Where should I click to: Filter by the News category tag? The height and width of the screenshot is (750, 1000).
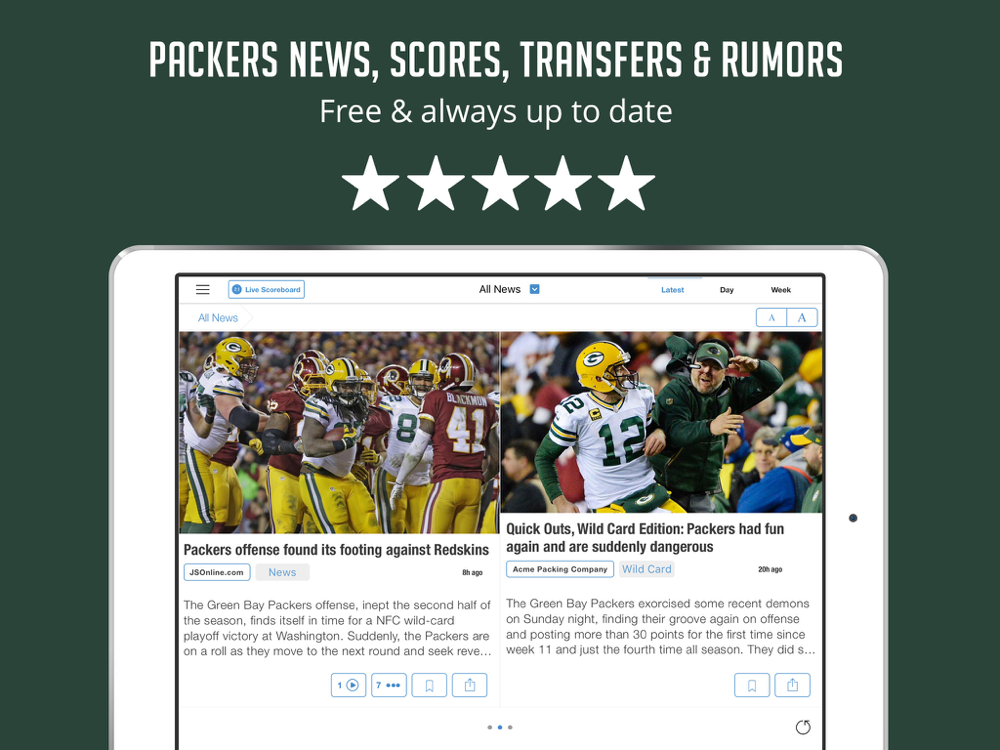[282, 572]
